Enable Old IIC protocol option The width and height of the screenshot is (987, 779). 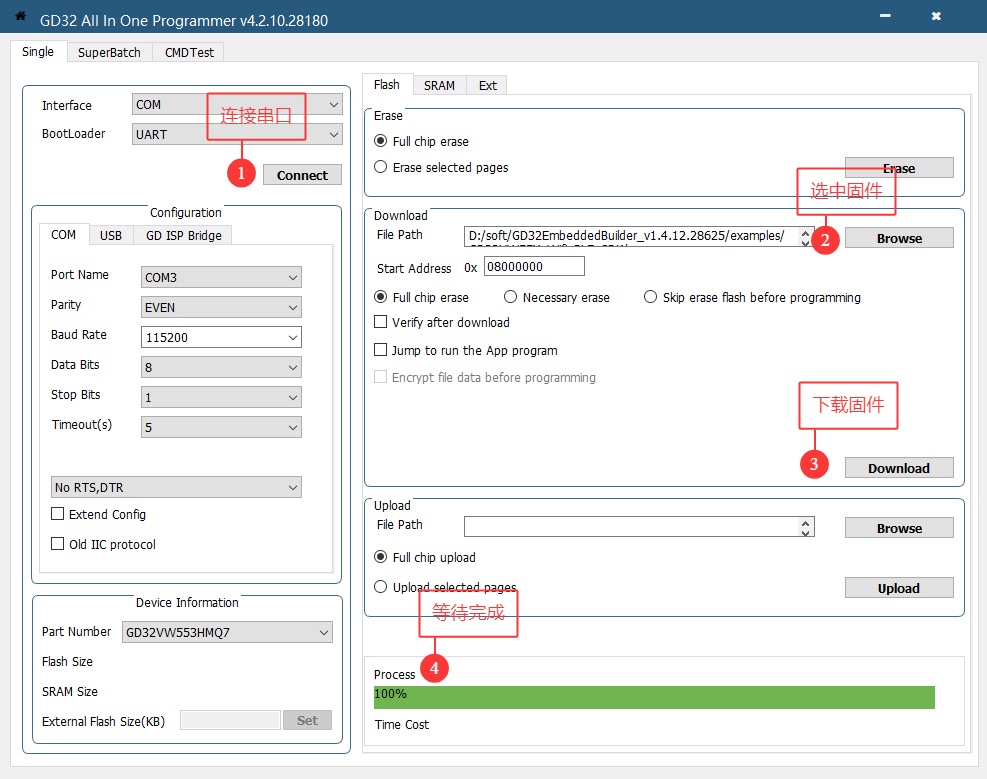coord(58,544)
